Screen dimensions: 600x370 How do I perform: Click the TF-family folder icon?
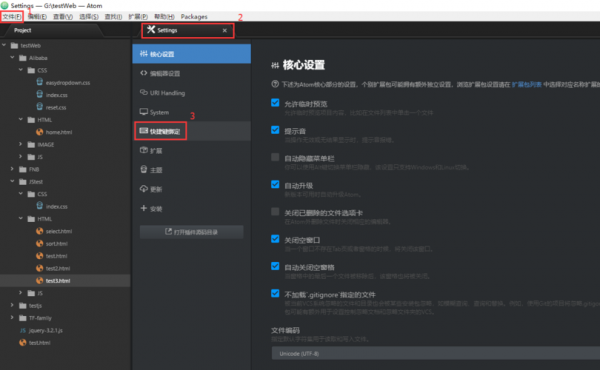(x=23, y=318)
